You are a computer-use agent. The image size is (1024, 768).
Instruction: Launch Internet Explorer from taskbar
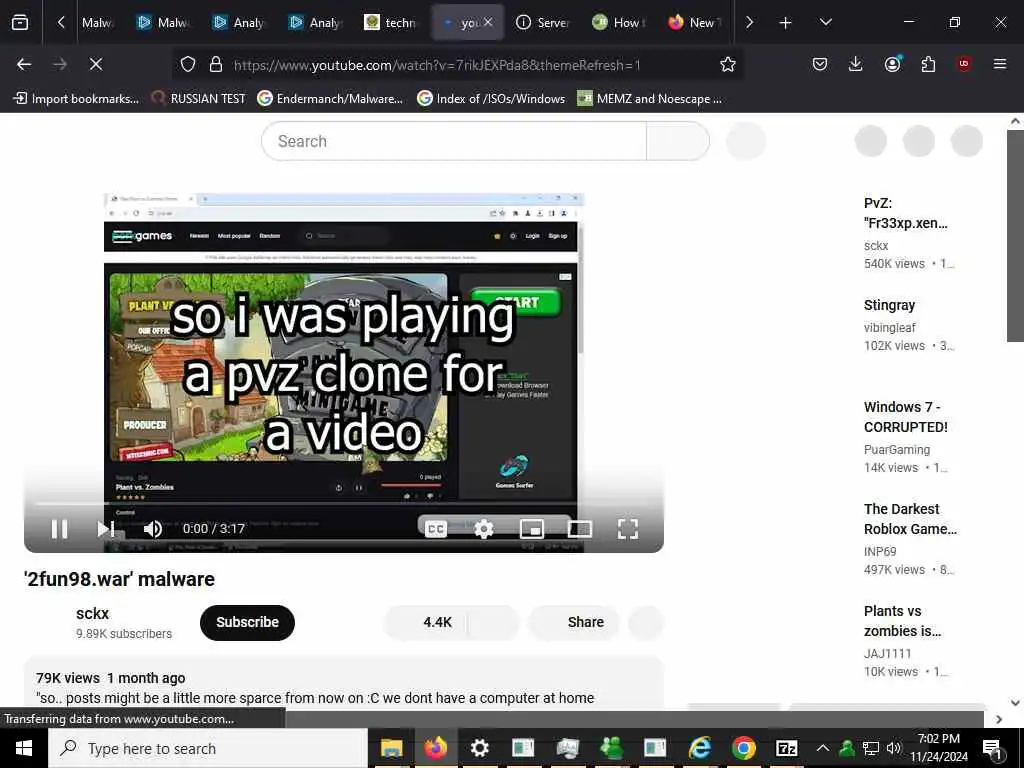pyautogui.click(x=699, y=748)
